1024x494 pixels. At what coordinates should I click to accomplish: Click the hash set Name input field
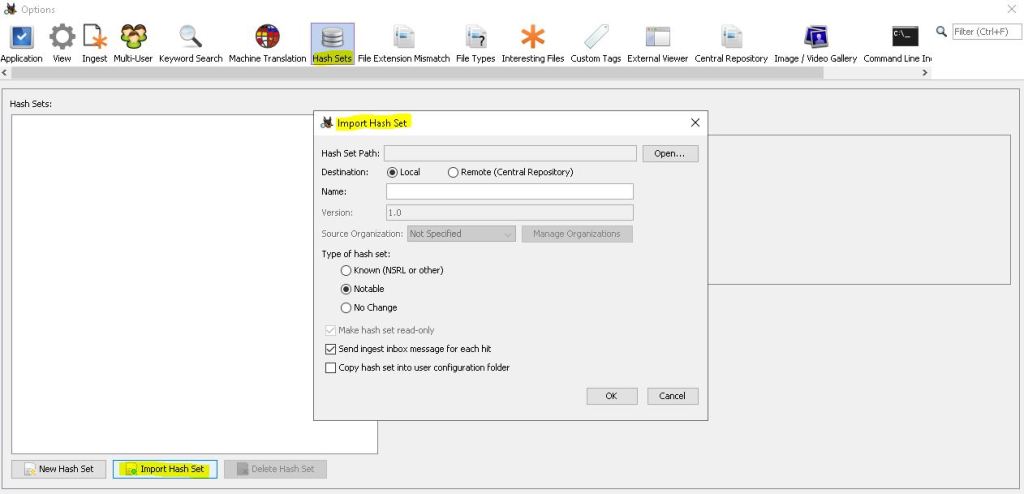(x=509, y=191)
